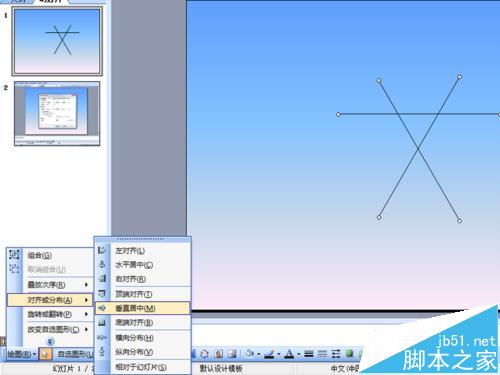
Task: Open the line color dropdown arrow
Action: (x=279, y=354)
